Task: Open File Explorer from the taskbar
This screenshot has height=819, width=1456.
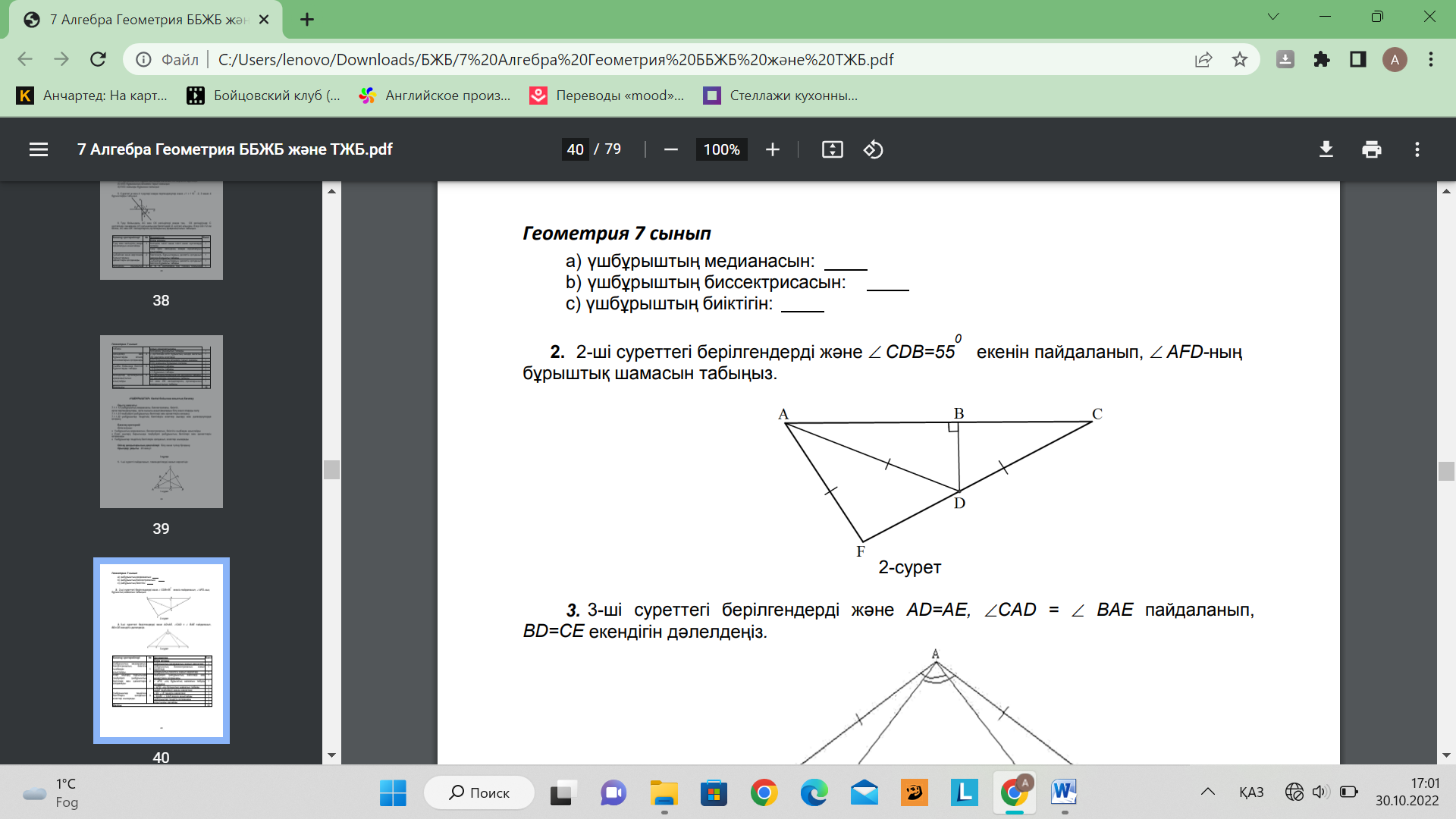Action: [664, 792]
